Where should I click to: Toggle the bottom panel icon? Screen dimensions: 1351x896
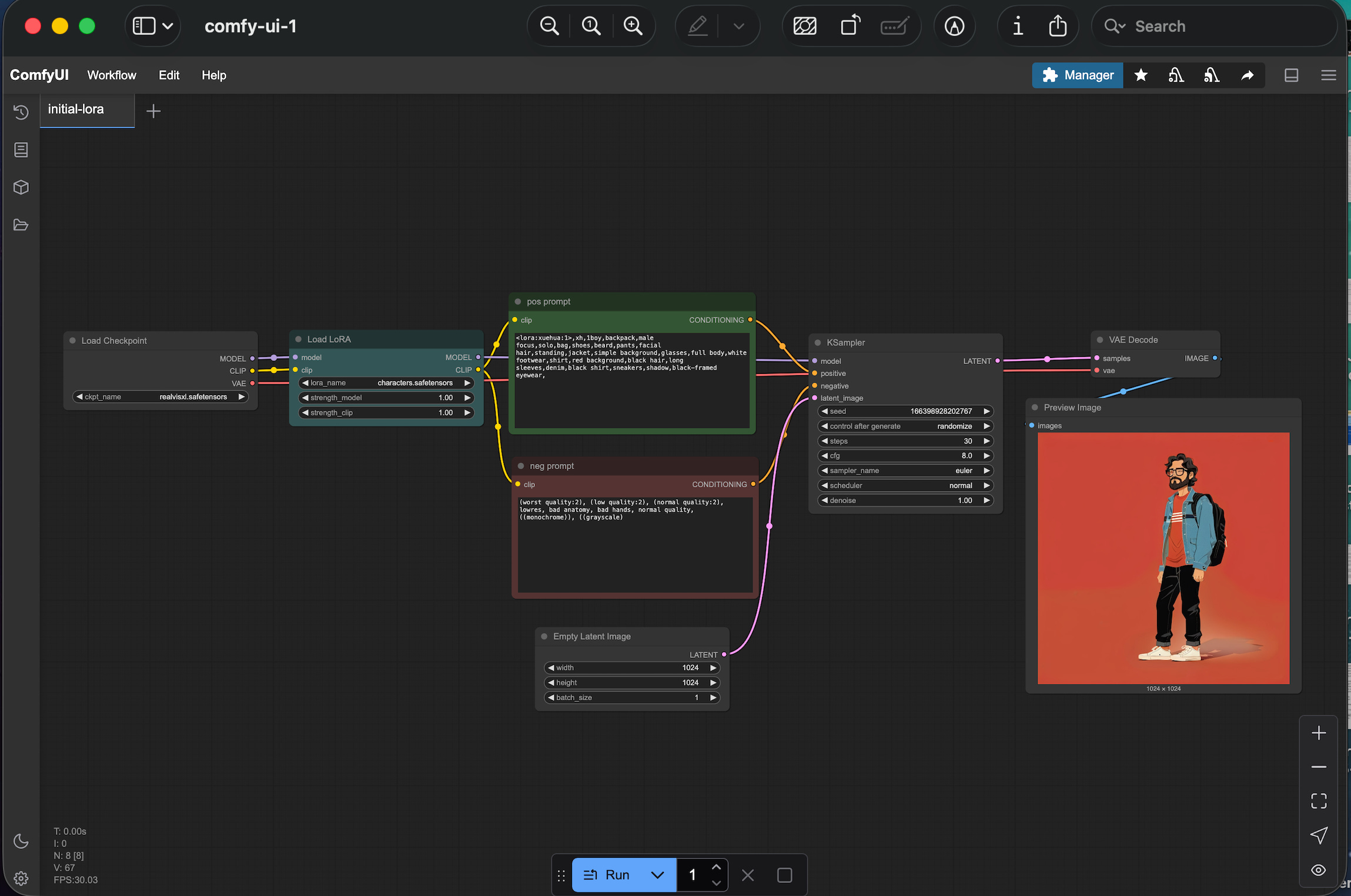1292,75
